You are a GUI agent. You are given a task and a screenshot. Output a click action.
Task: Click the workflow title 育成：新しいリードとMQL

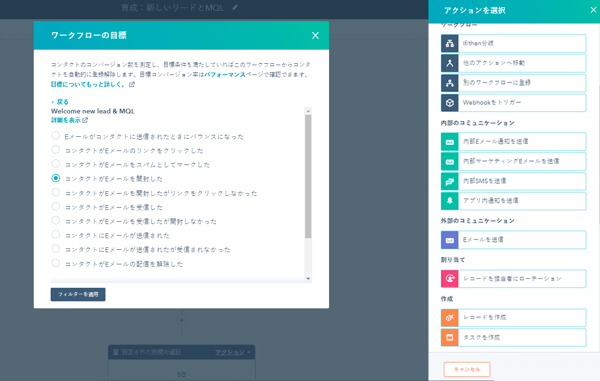click(173, 8)
